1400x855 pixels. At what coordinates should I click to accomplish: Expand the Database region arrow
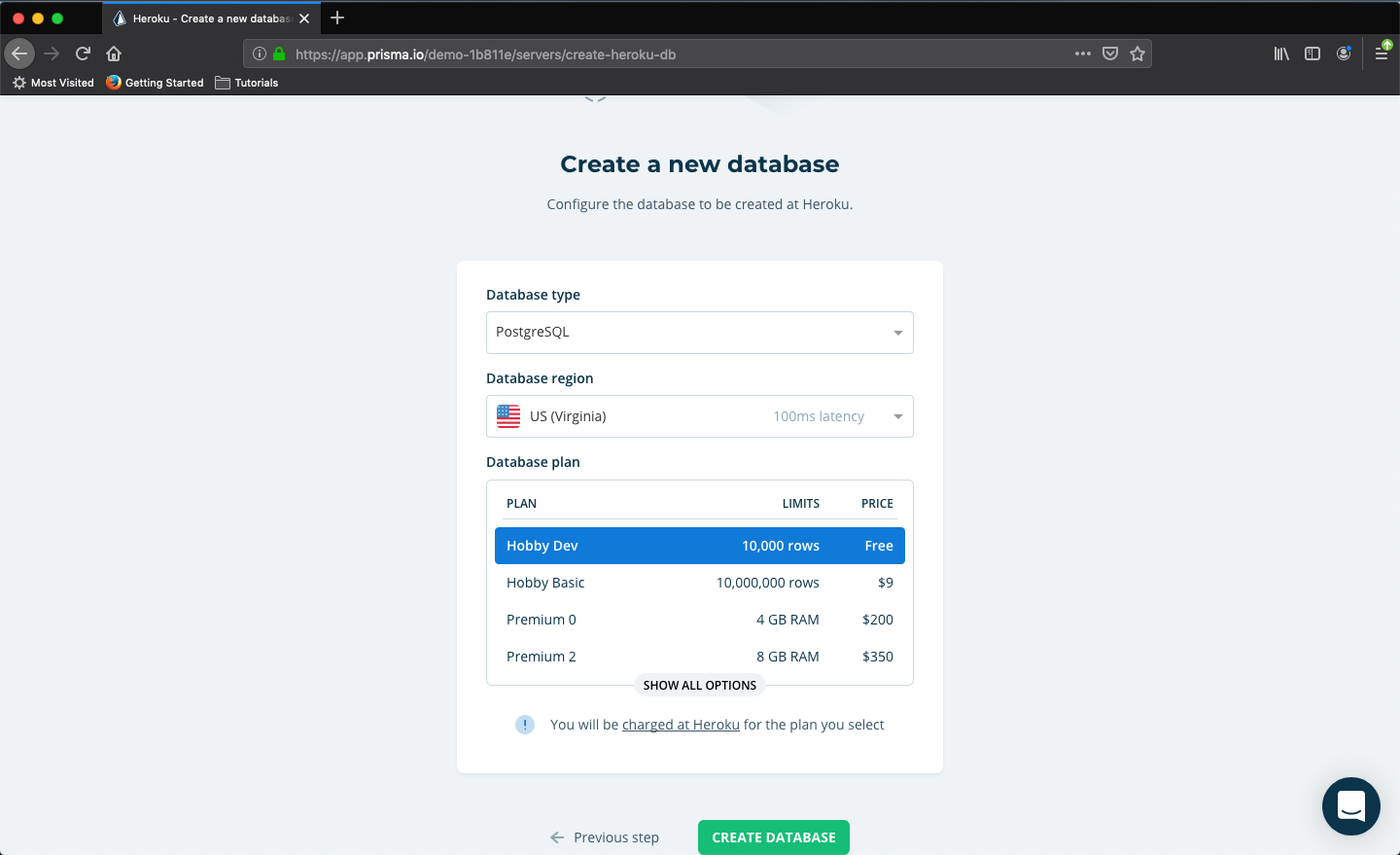(898, 417)
